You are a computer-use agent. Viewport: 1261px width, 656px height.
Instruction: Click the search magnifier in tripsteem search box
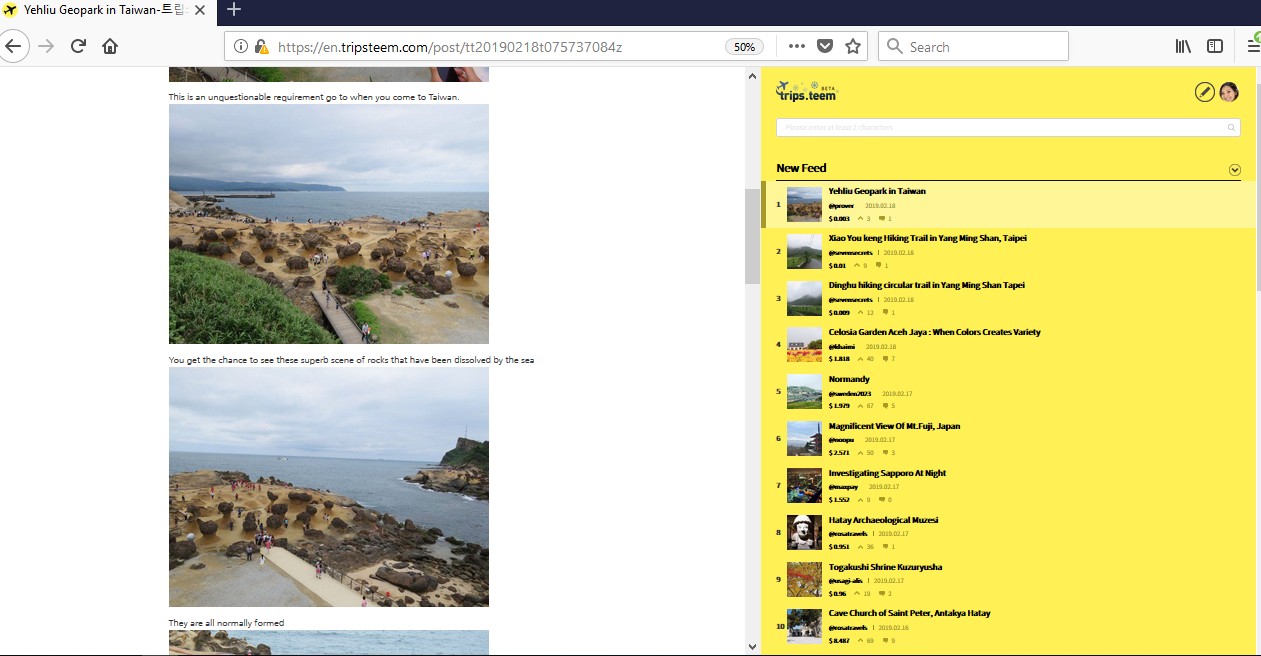(x=1231, y=128)
